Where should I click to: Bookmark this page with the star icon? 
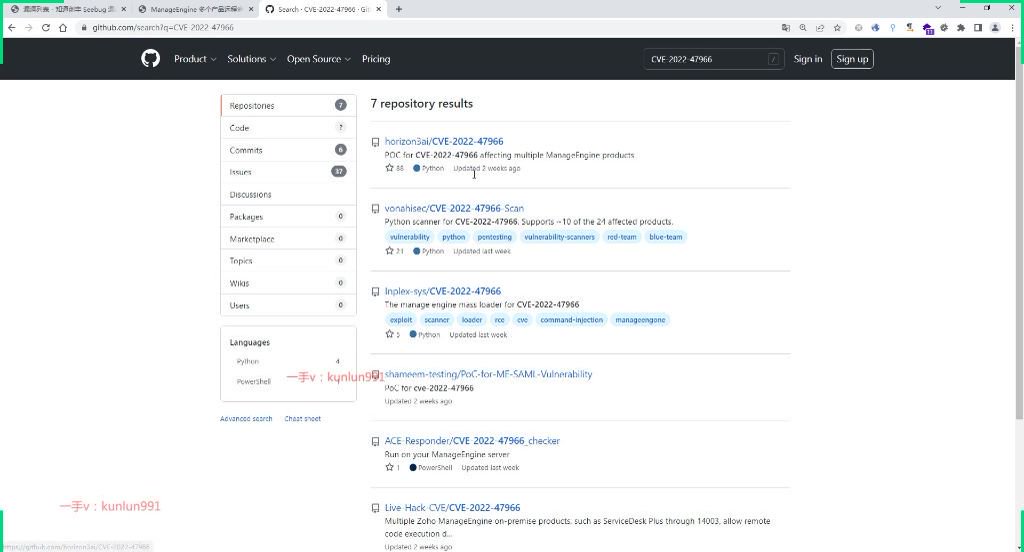[837, 27]
